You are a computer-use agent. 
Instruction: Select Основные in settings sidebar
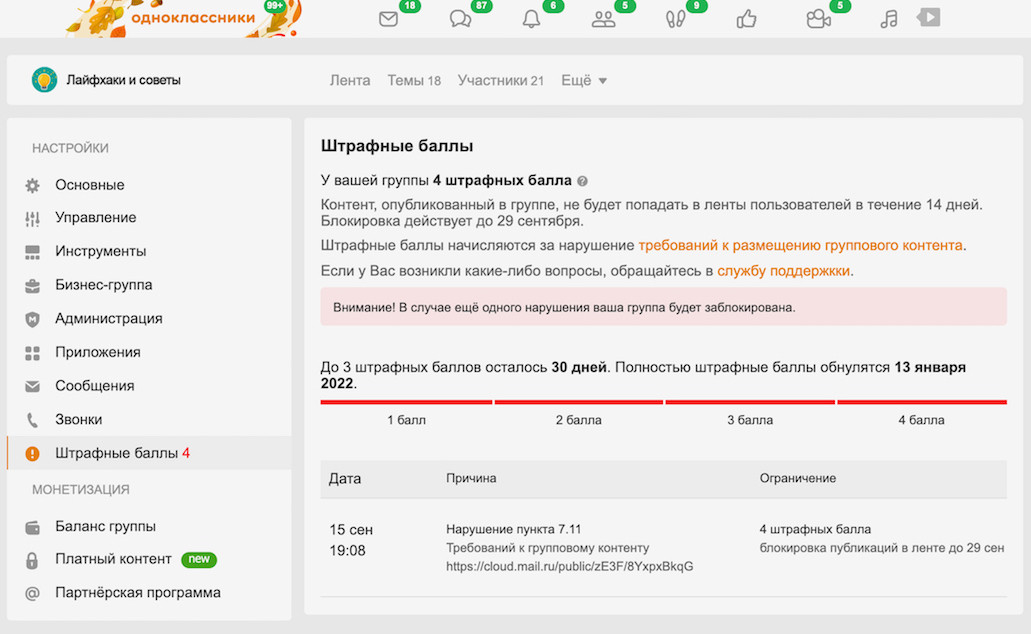pos(90,185)
